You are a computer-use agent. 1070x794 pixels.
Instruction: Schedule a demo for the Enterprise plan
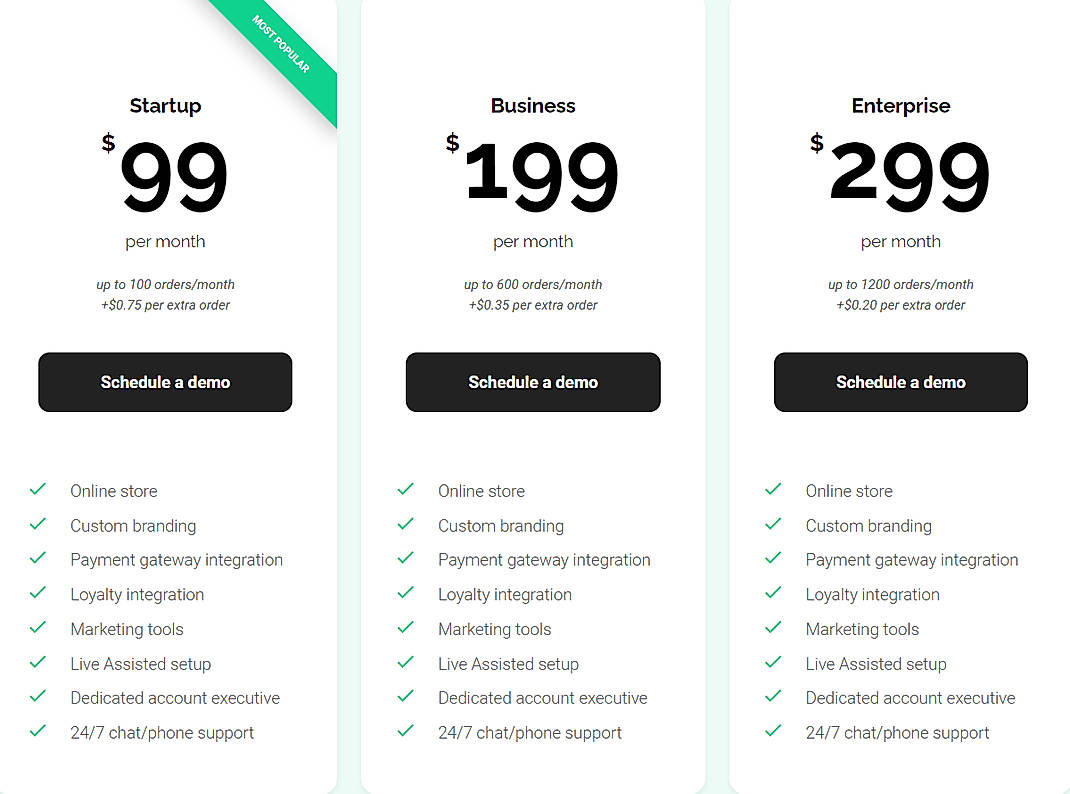900,382
